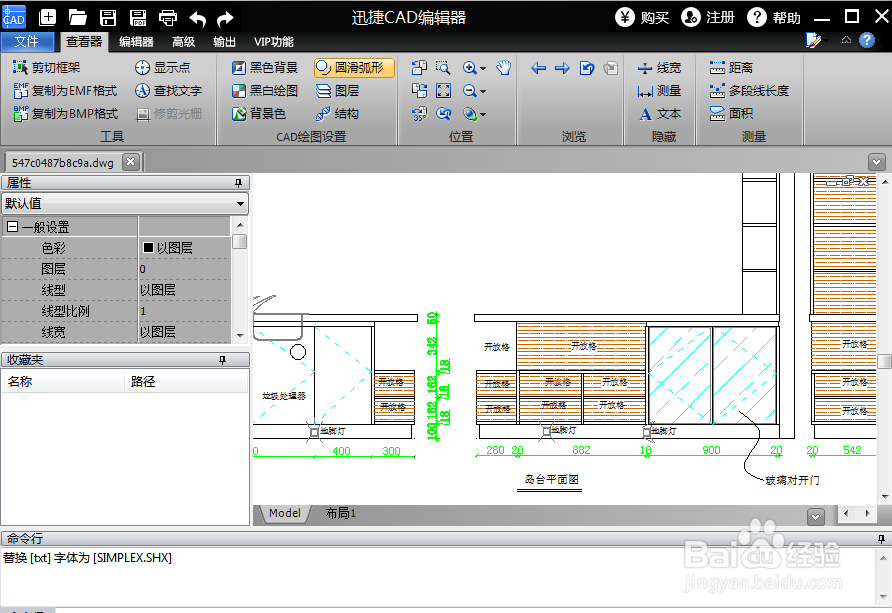Select the 多段线长度 polyline length tool

(x=749, y=90)
